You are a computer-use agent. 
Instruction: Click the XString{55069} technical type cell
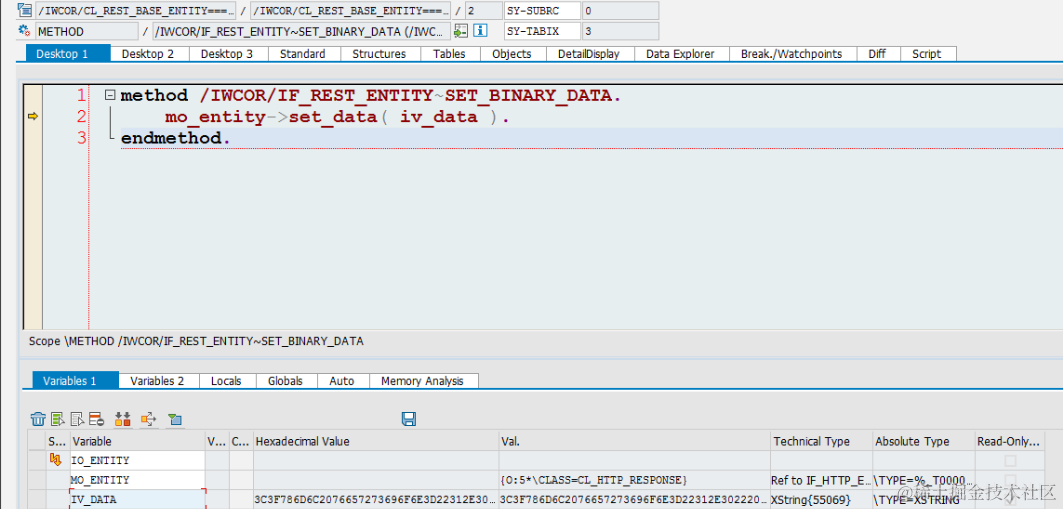pos(822,500)
